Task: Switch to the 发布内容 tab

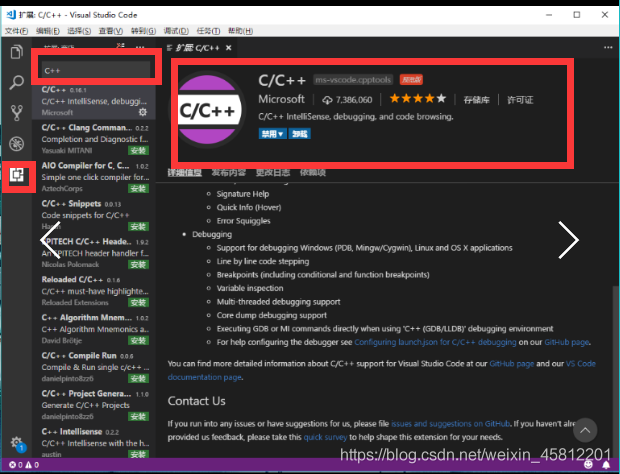Action: (x=229, y=172)
